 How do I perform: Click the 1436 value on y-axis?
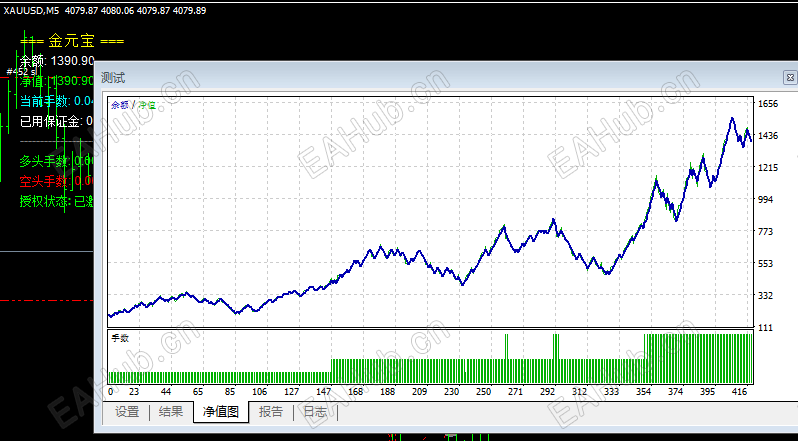(768, 136)
